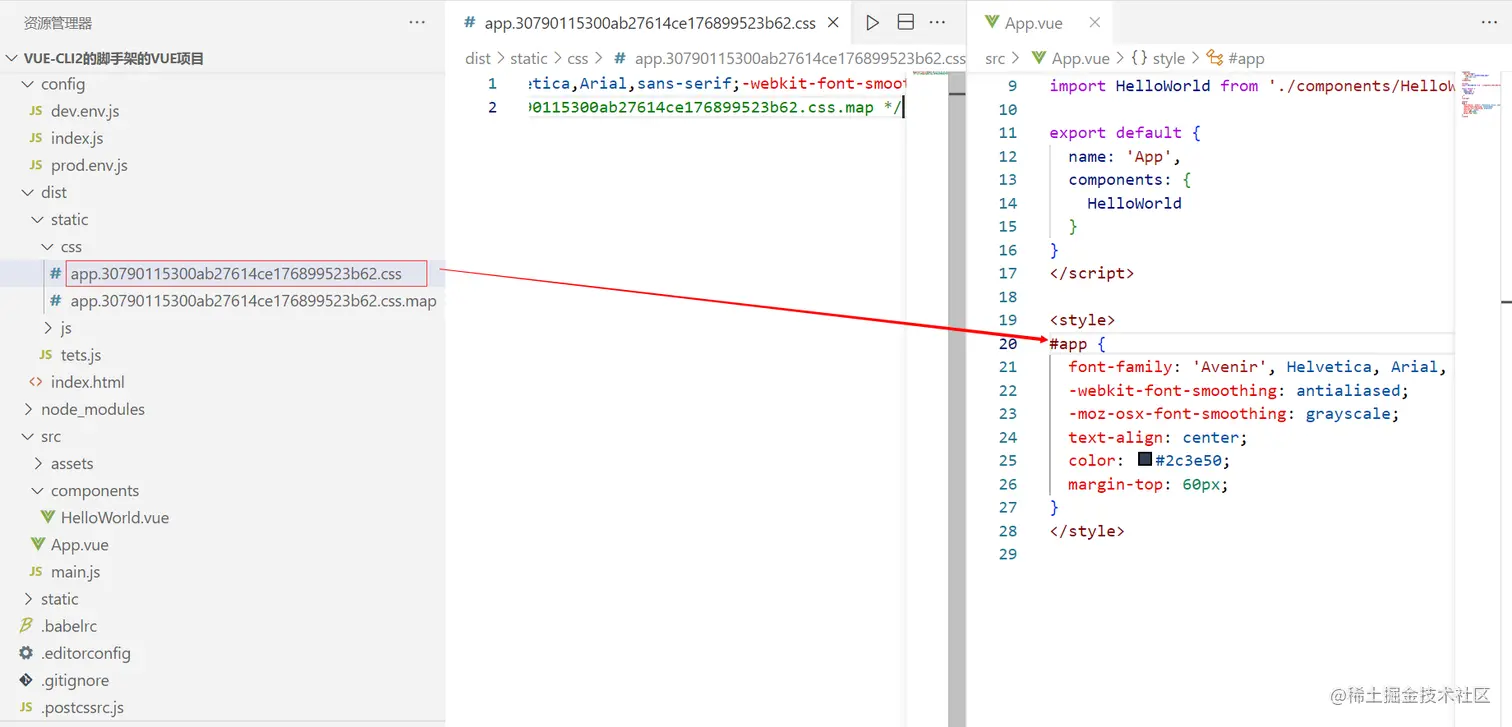The height and width of the screenshot is (727, 1512).
Task: Collapse the static folder inside dist
Action: coord(38,219)
